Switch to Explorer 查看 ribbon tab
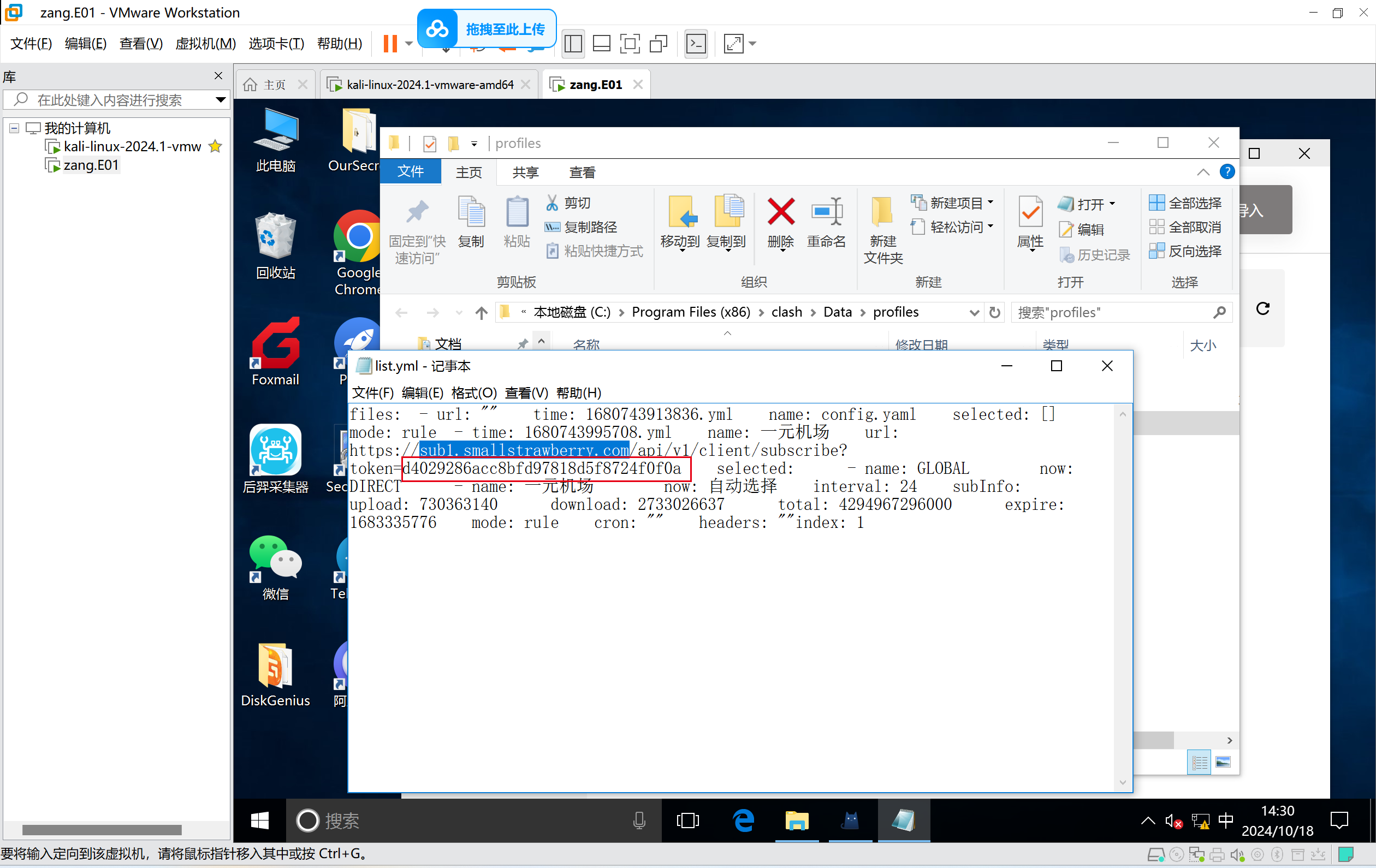 point(582,172)
